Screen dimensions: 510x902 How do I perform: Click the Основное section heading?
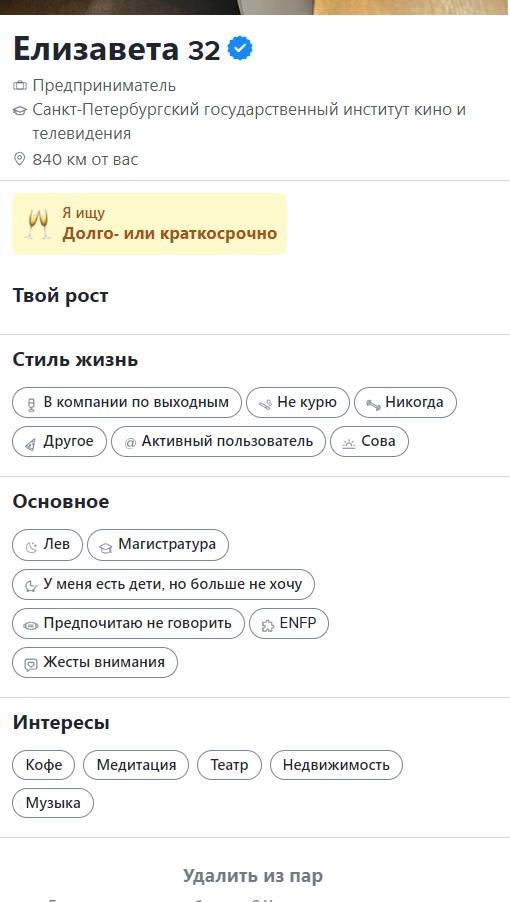coord(61,502)
